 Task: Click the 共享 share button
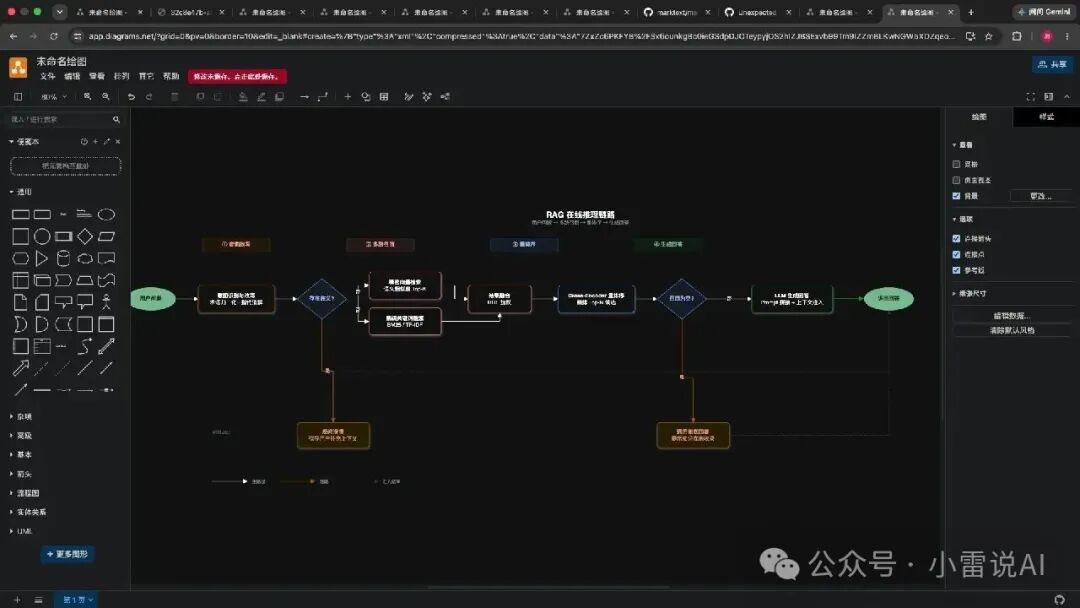tap(1052, 64)
